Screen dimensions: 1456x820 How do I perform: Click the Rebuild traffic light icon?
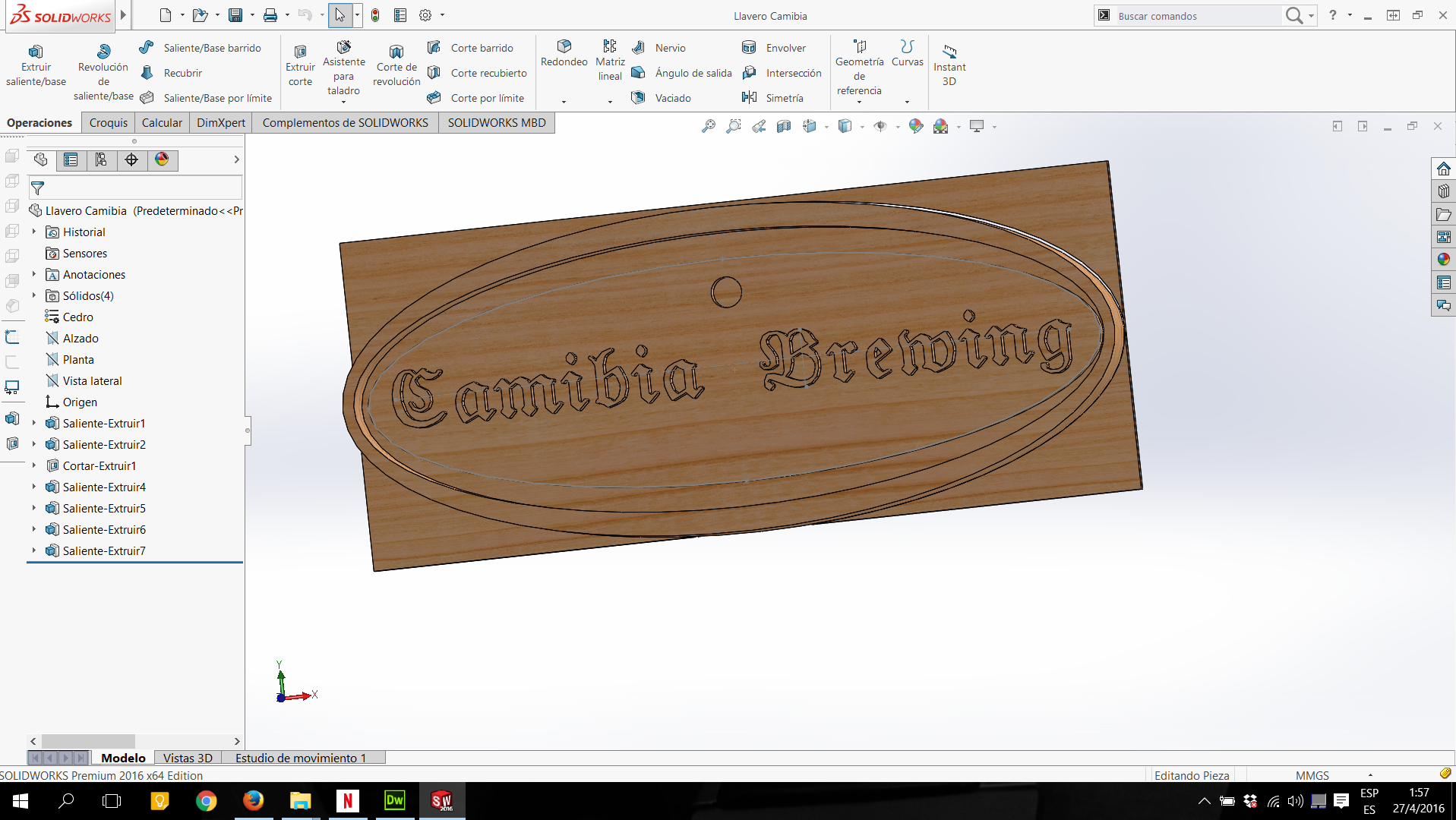click(x=375, y=15)
